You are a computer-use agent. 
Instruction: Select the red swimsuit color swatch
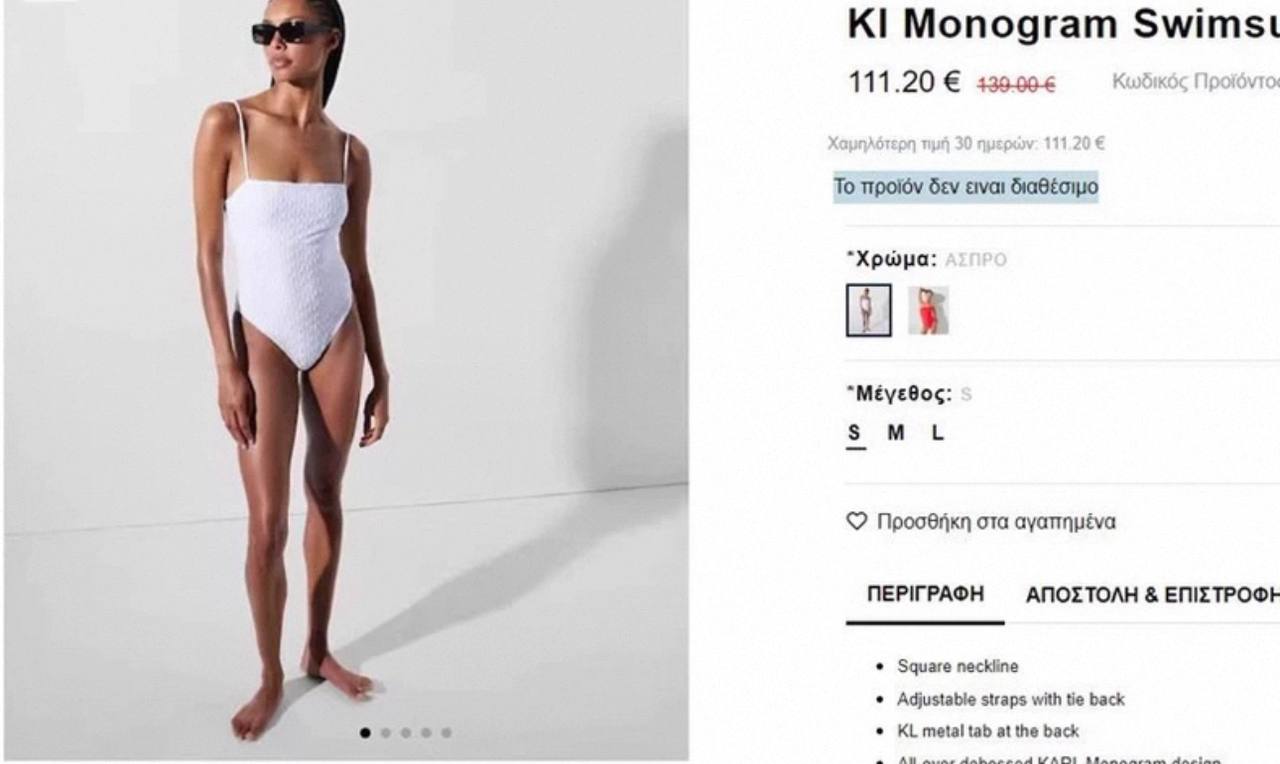coord(929,310)
